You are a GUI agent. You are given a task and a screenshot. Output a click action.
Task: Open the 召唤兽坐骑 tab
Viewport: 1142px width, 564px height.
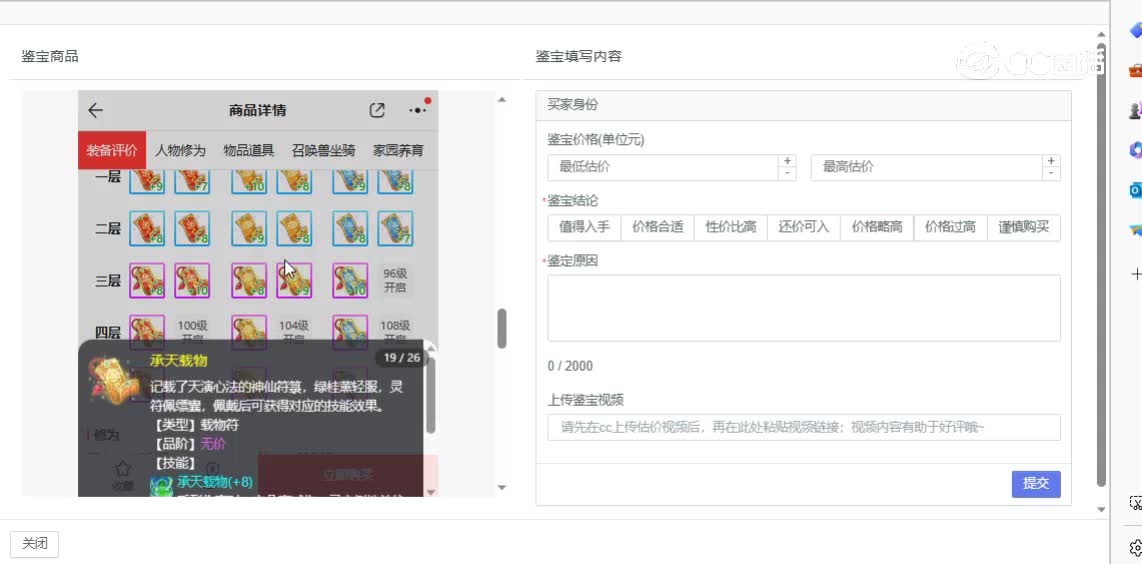[323, 150]
